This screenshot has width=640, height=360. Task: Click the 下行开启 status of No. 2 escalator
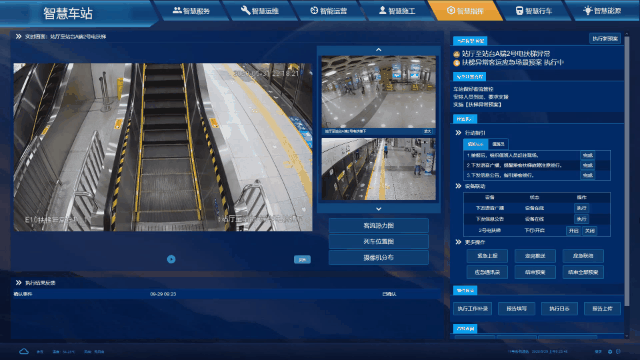point(534,231)
